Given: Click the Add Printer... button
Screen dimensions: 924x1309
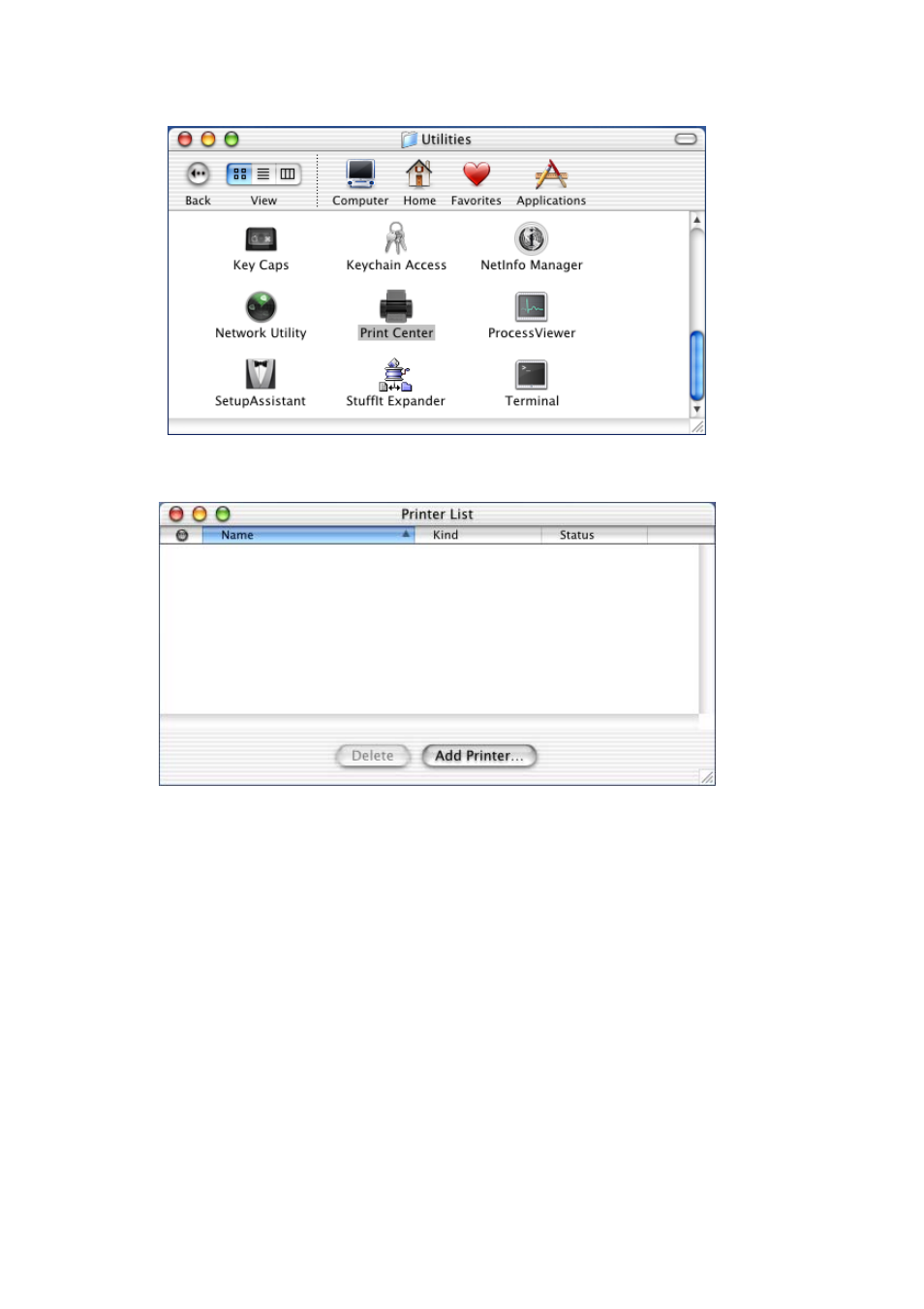Looking at the screenshot, I should point(479,756).
